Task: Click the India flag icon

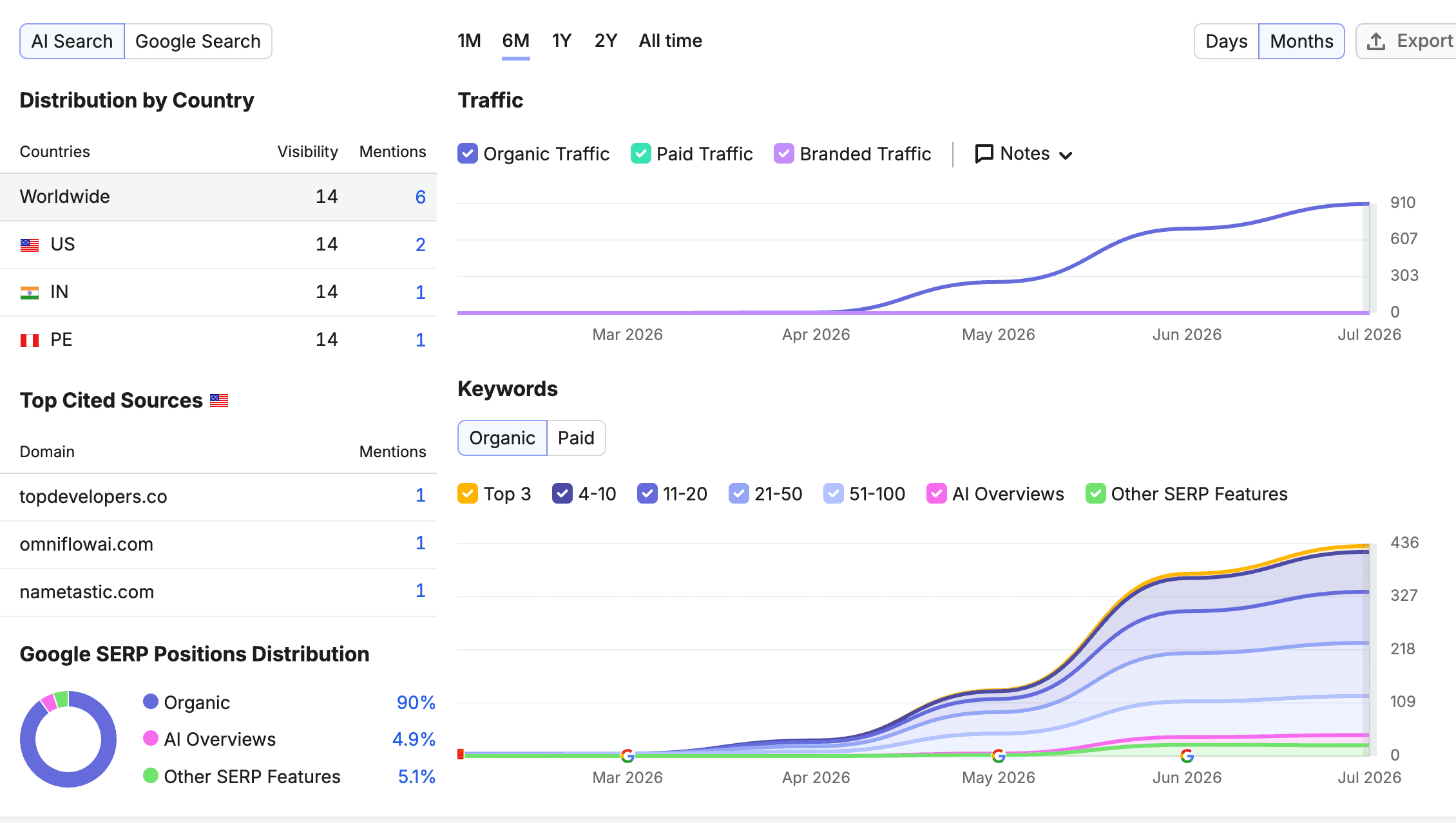Action: [30, 292]
